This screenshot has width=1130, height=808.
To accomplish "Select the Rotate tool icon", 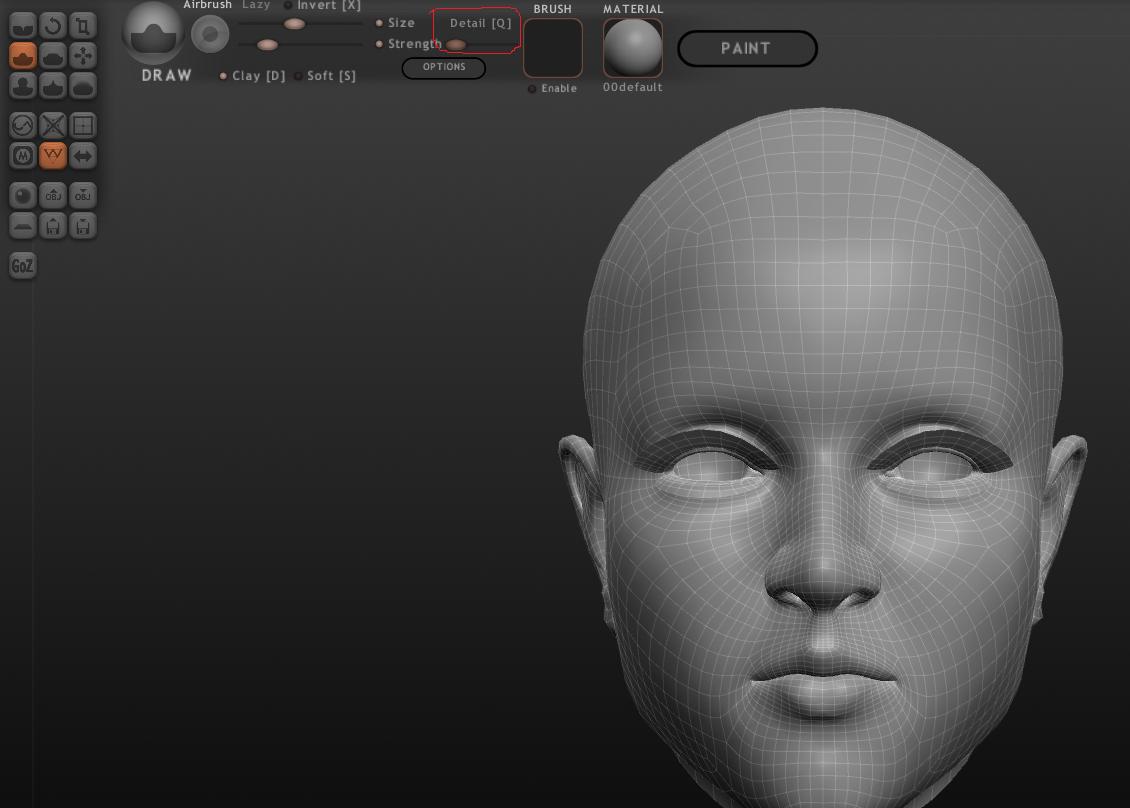I will pos(53,25).
